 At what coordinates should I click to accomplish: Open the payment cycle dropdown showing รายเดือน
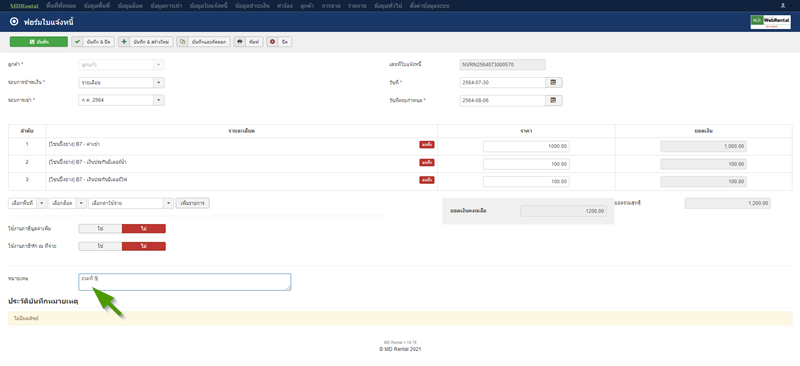tap(121, 82)
